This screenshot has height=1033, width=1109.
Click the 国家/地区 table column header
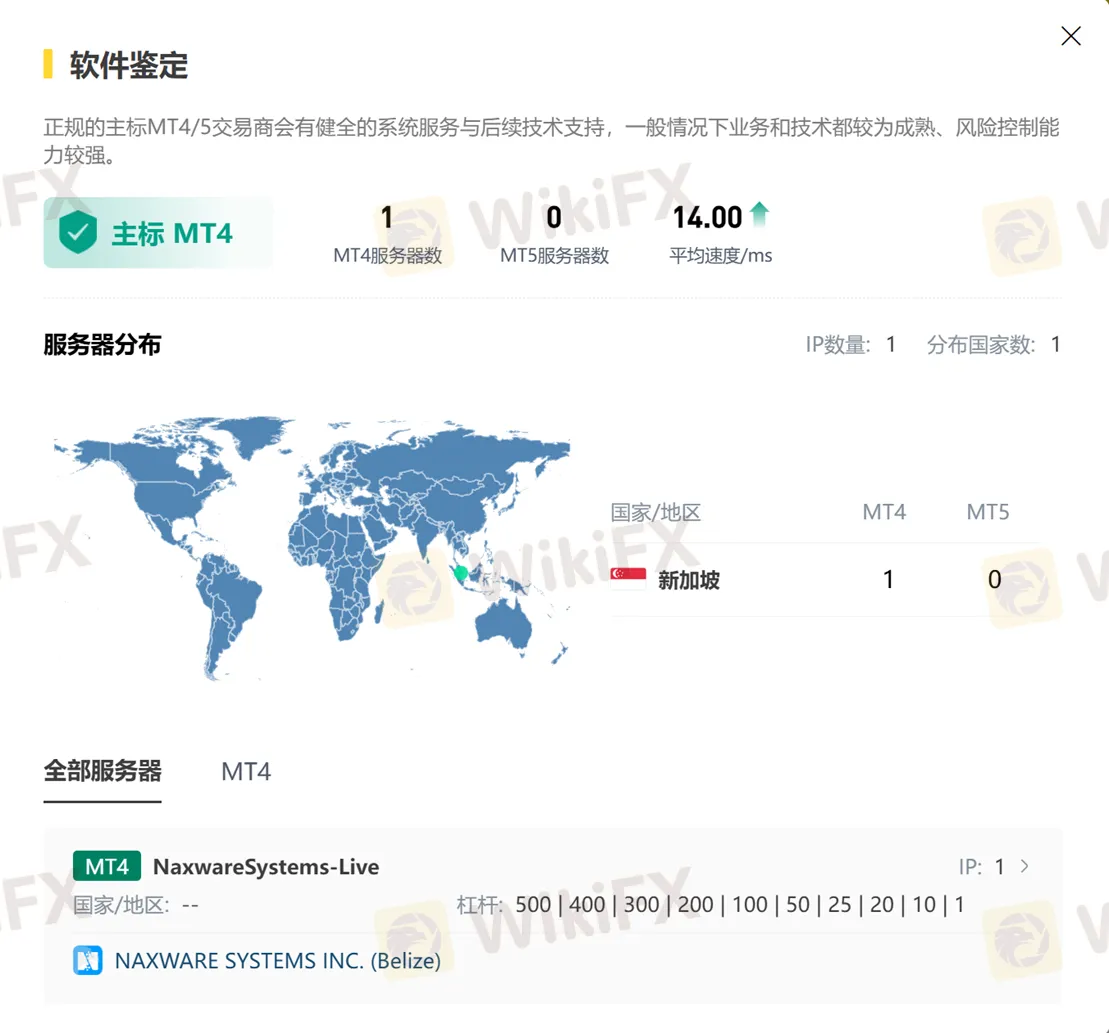click(656, 512)
